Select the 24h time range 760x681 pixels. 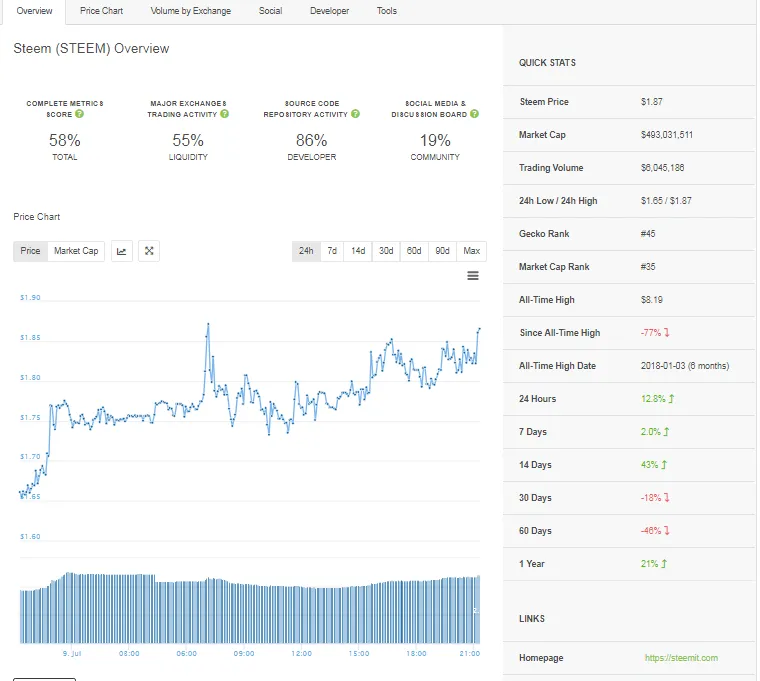306,251
